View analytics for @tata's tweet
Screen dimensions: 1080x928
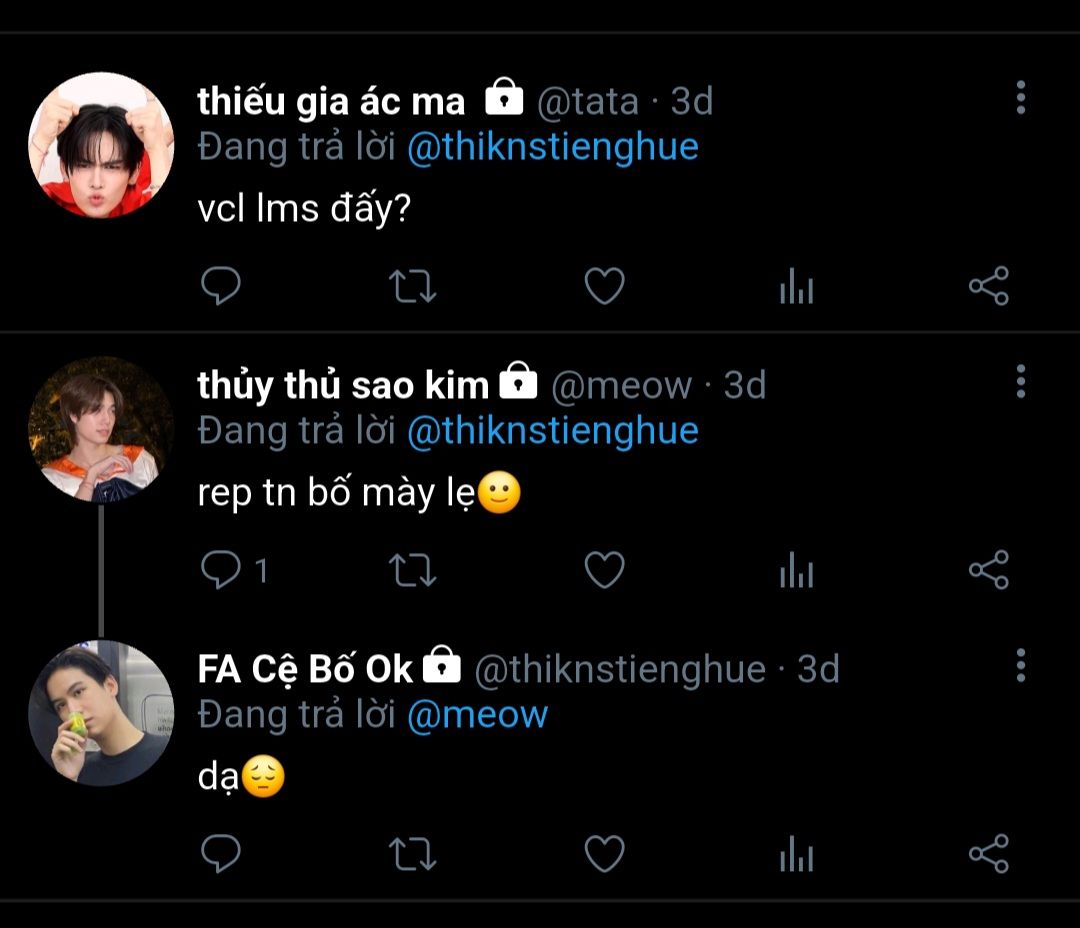click(796, 288)
